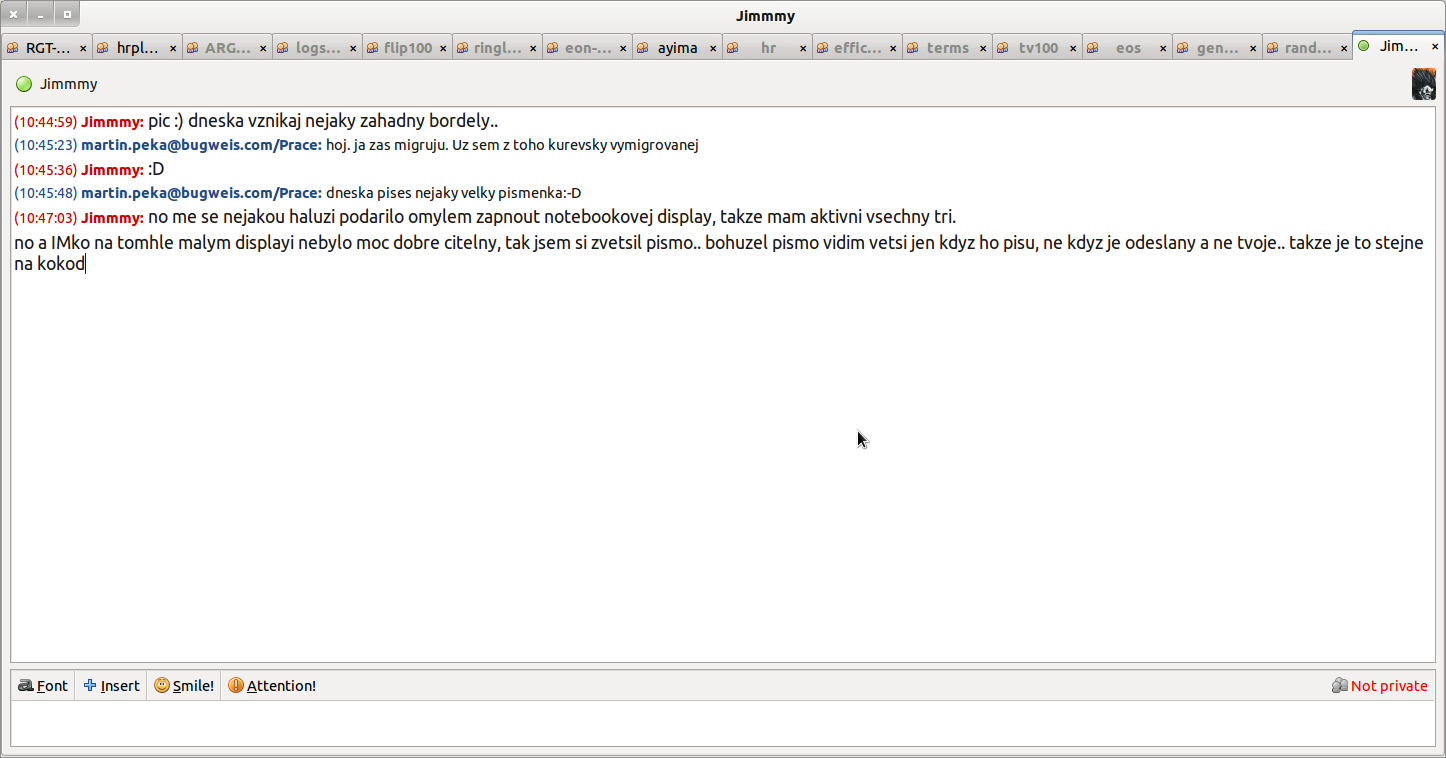Open the Insert menu in toolbar
Screen dimensions: 1446x758
[111, 686]
